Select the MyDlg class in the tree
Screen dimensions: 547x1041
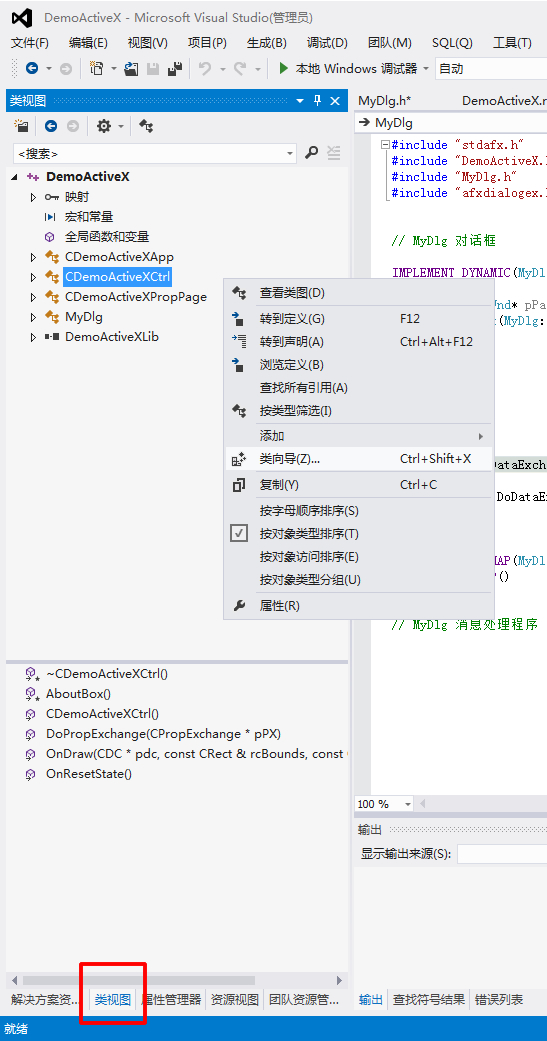point(84,317)
